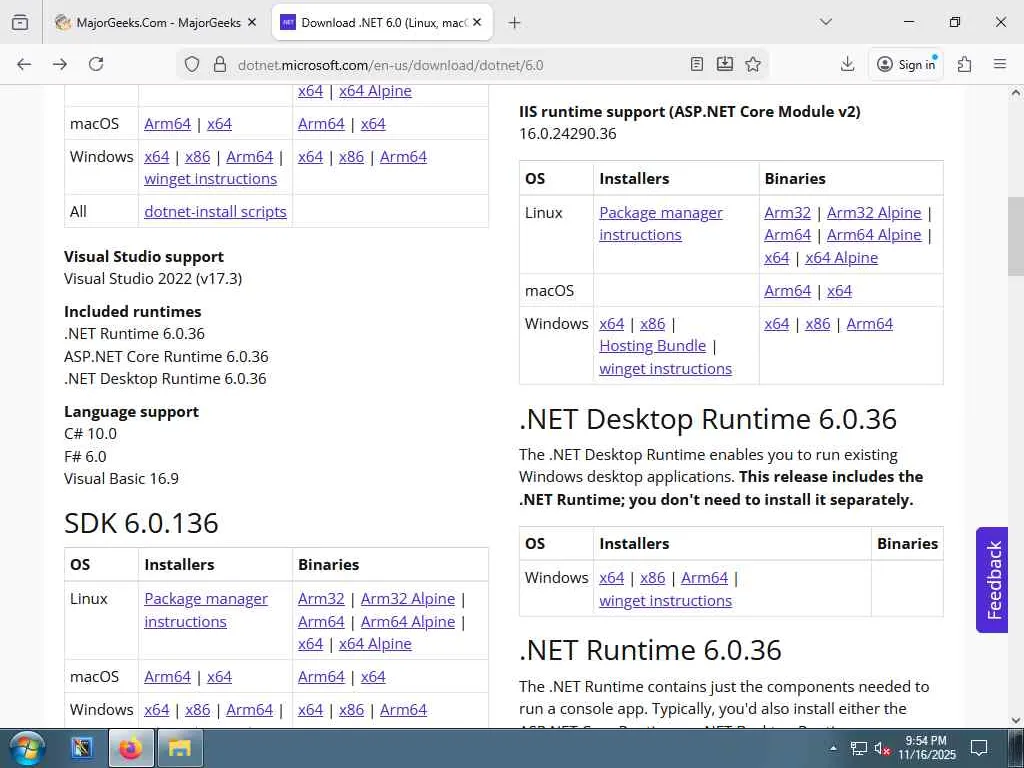This screenshot has height=768, width=1024.
Task: Select the Download .NET 6.0 tab
Action: point(382,22)
